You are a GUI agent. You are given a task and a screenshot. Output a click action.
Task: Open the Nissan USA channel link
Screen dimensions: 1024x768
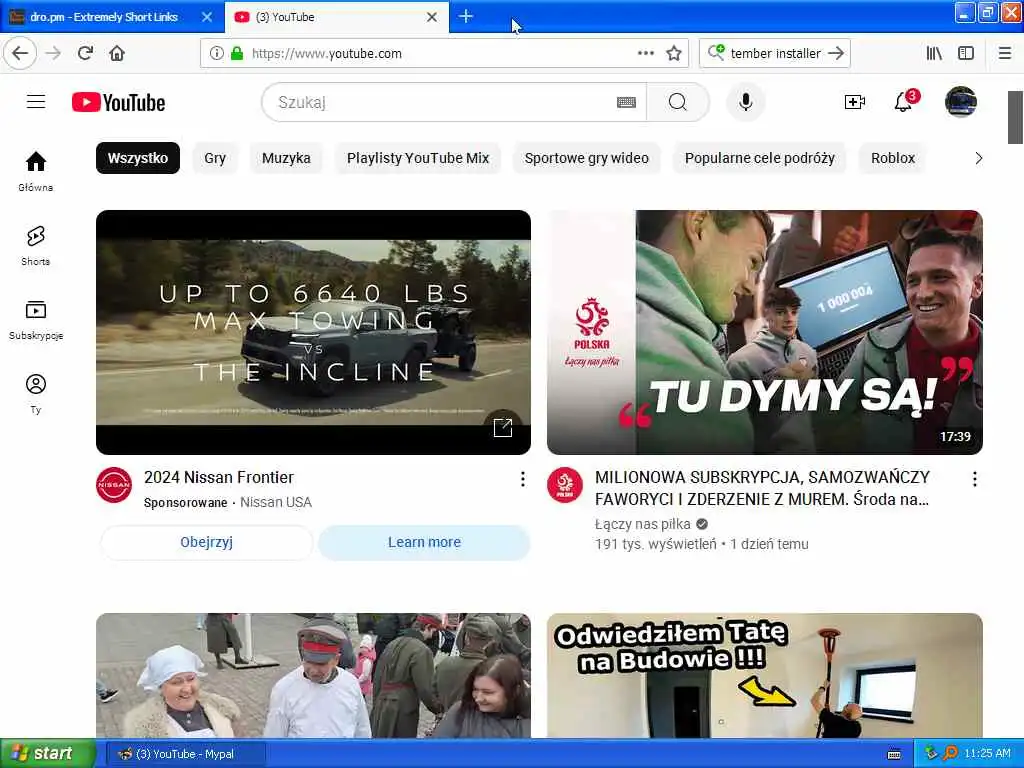point(276,502)
